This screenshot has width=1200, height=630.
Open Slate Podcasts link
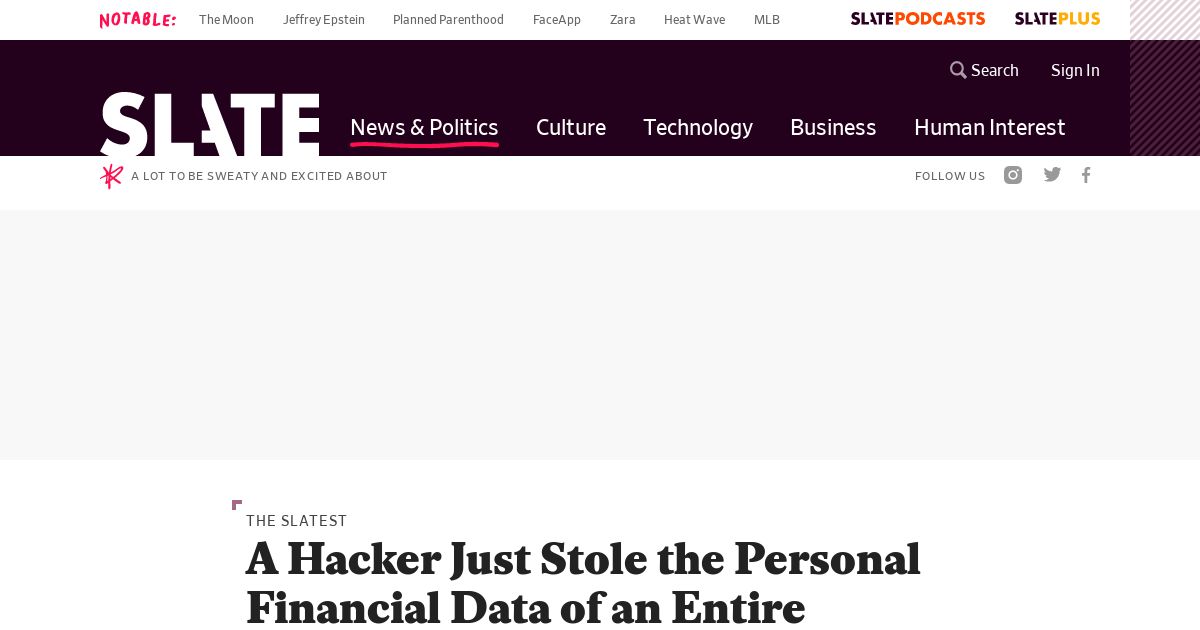coord(918,19)
